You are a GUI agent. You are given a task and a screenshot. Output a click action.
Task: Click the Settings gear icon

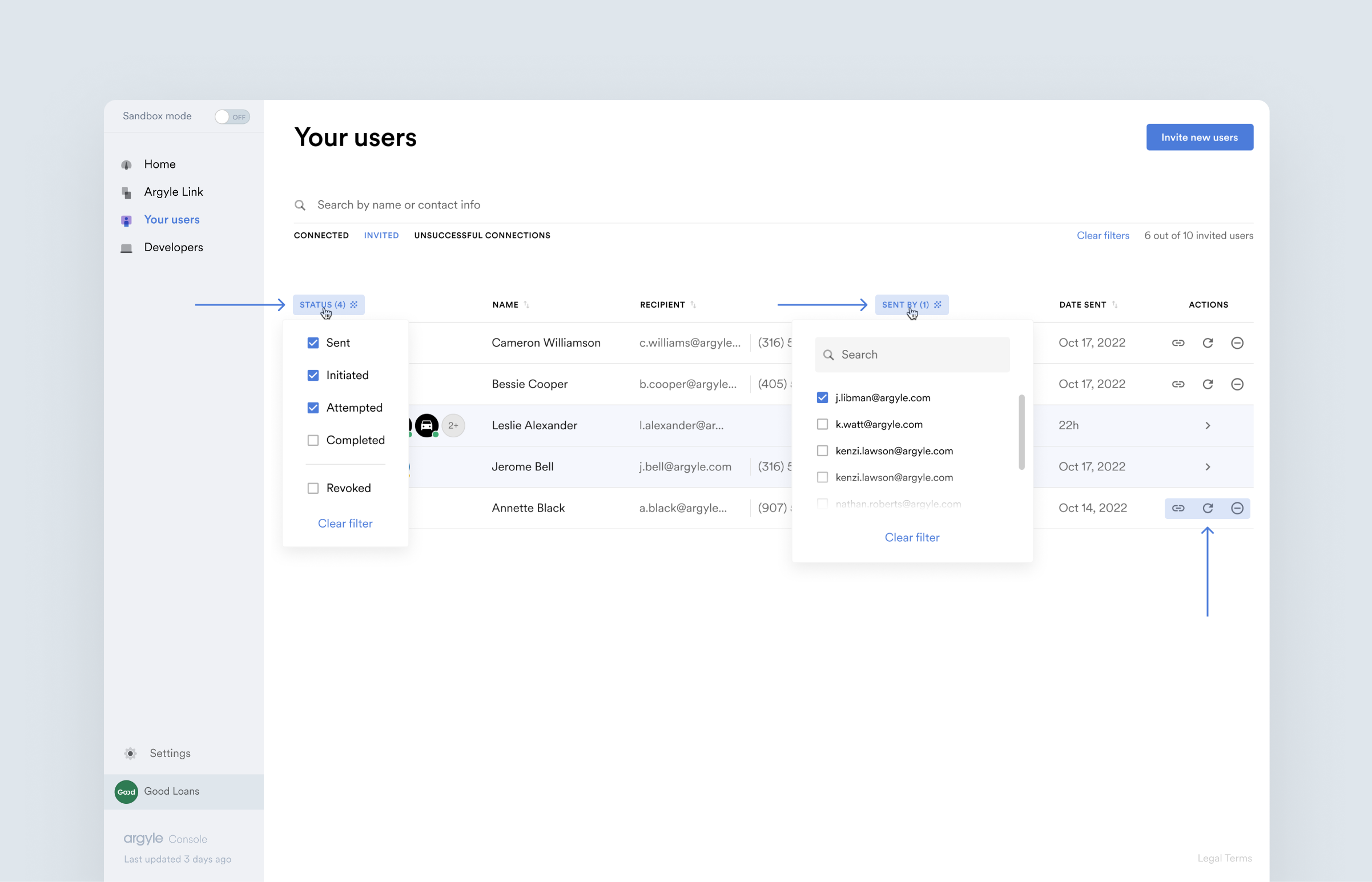pos(131,753)
